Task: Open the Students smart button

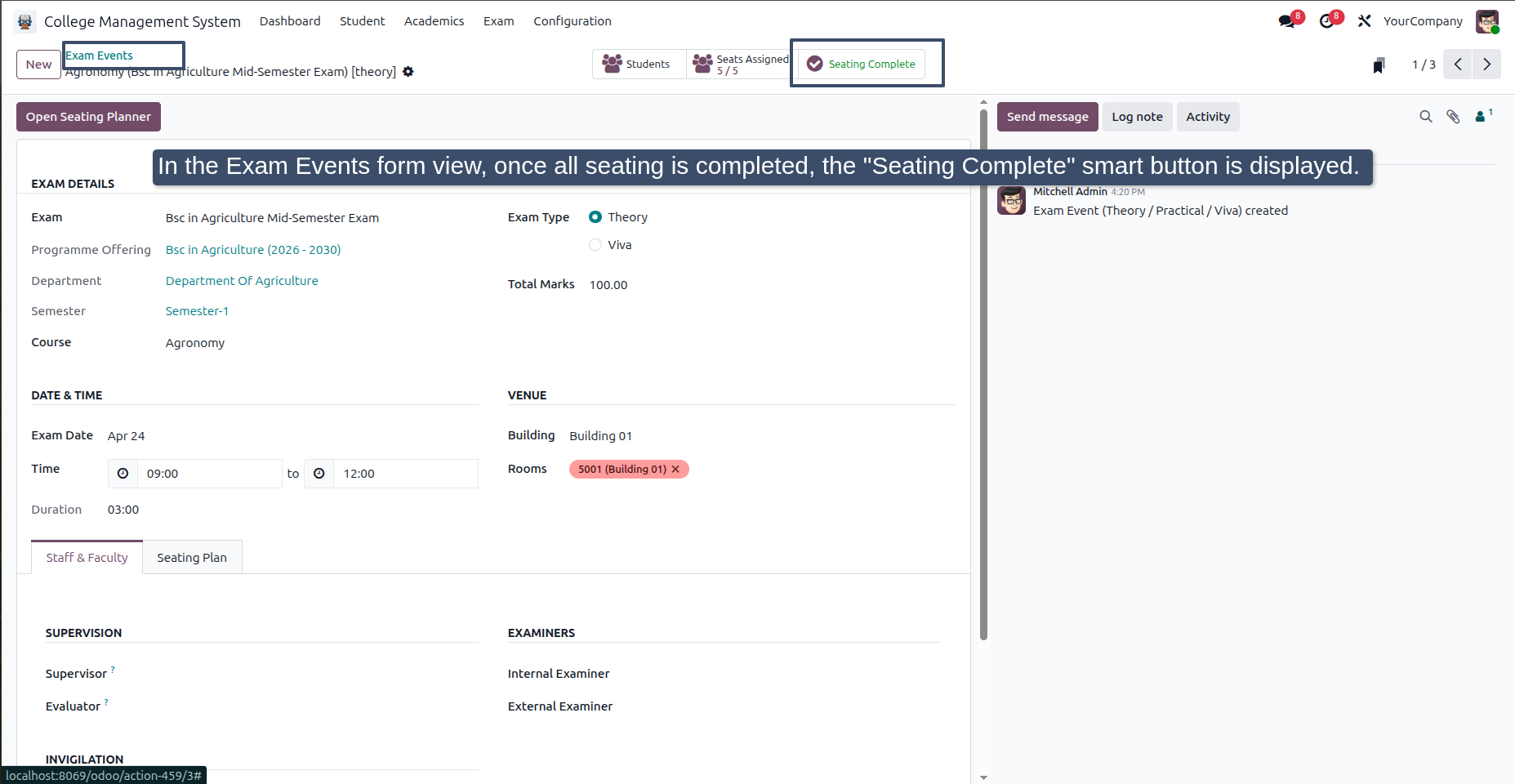Action: (x=639, y=64)
